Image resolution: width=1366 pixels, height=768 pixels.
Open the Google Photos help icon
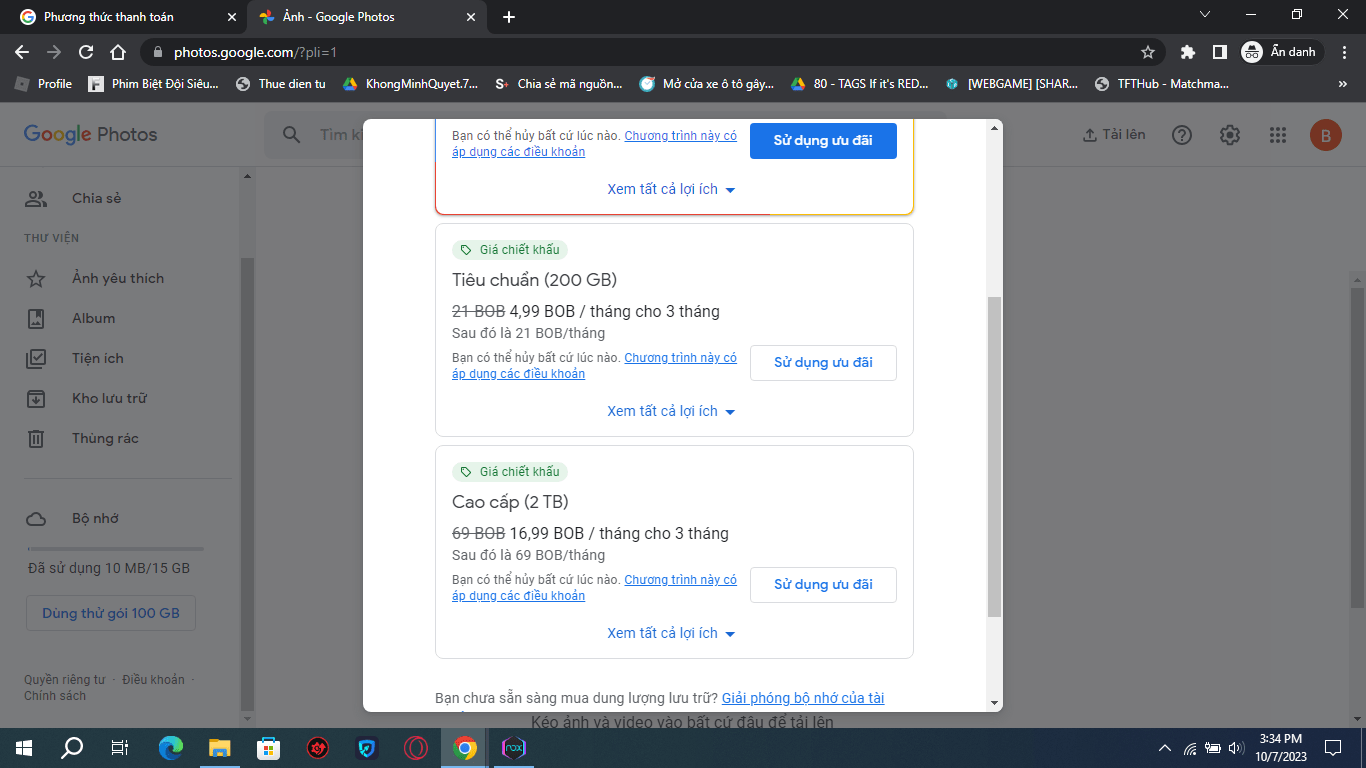coord(1182,135)
